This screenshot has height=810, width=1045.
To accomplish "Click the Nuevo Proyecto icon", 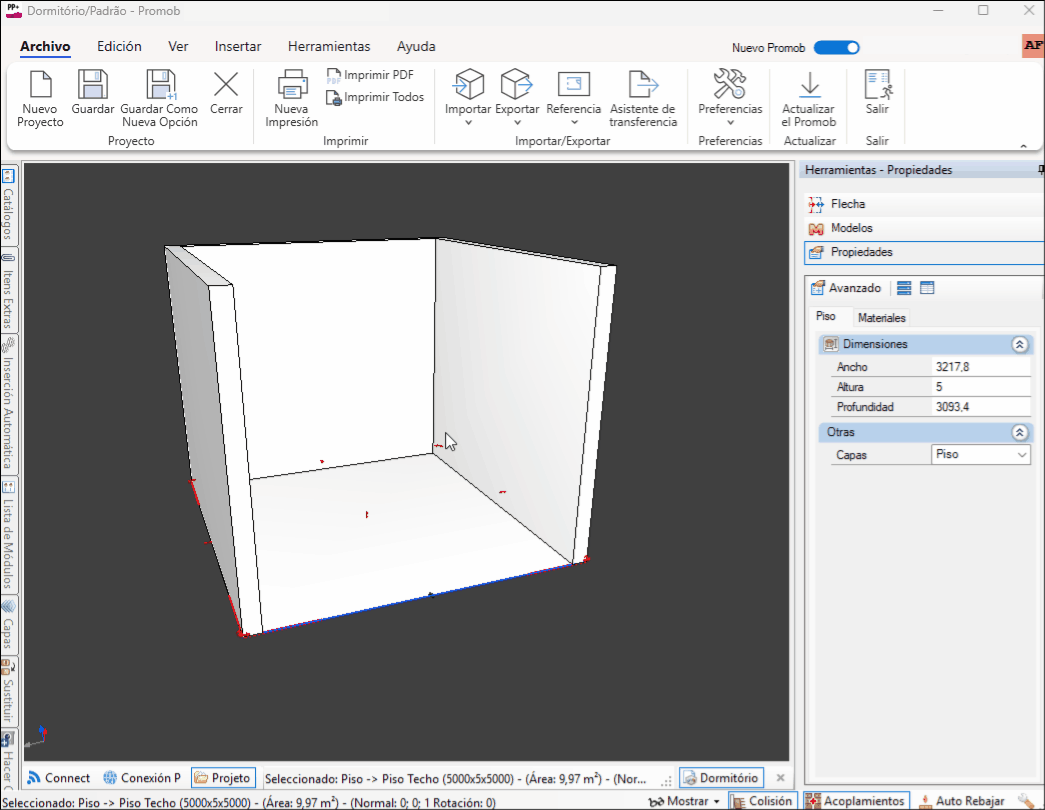I will click(x=40, y=85).
